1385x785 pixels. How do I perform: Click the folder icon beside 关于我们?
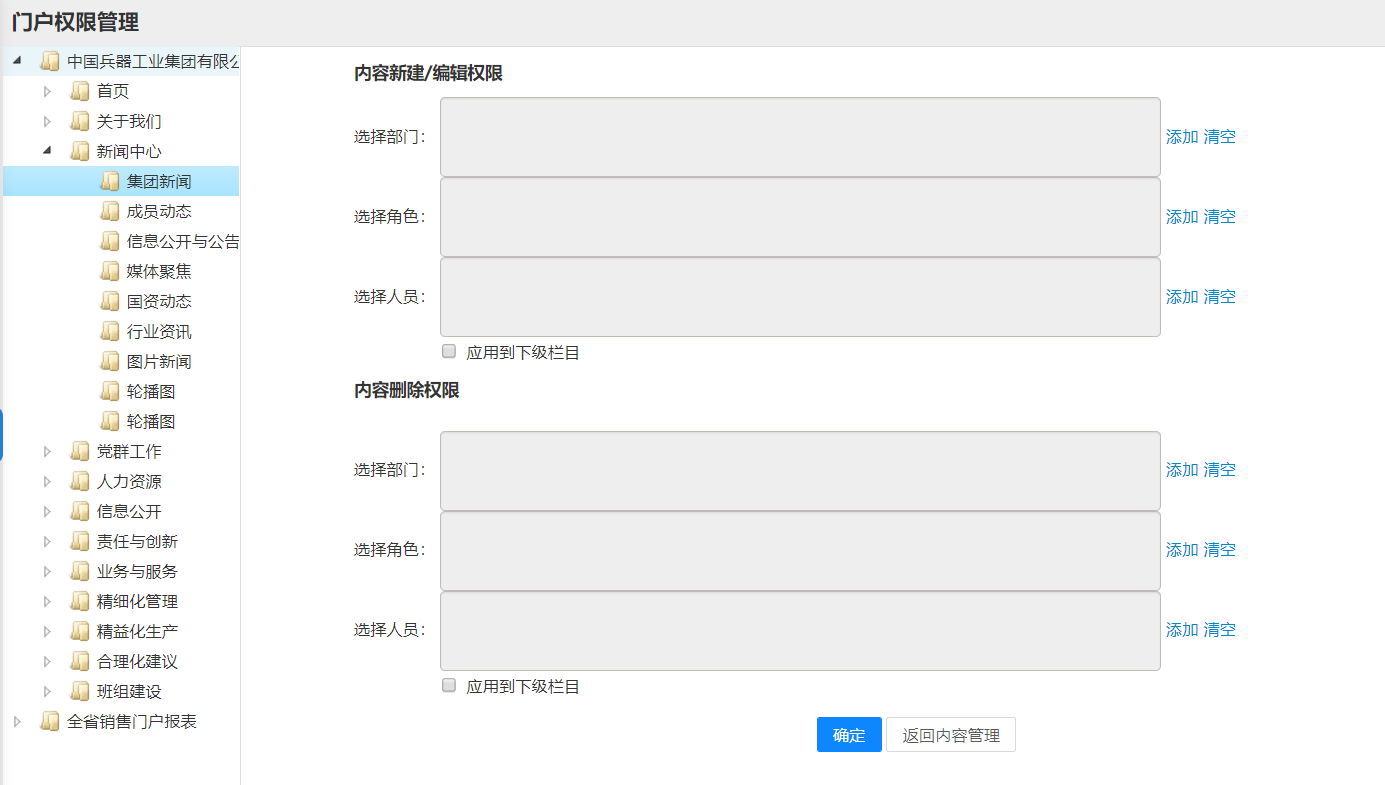80,122
